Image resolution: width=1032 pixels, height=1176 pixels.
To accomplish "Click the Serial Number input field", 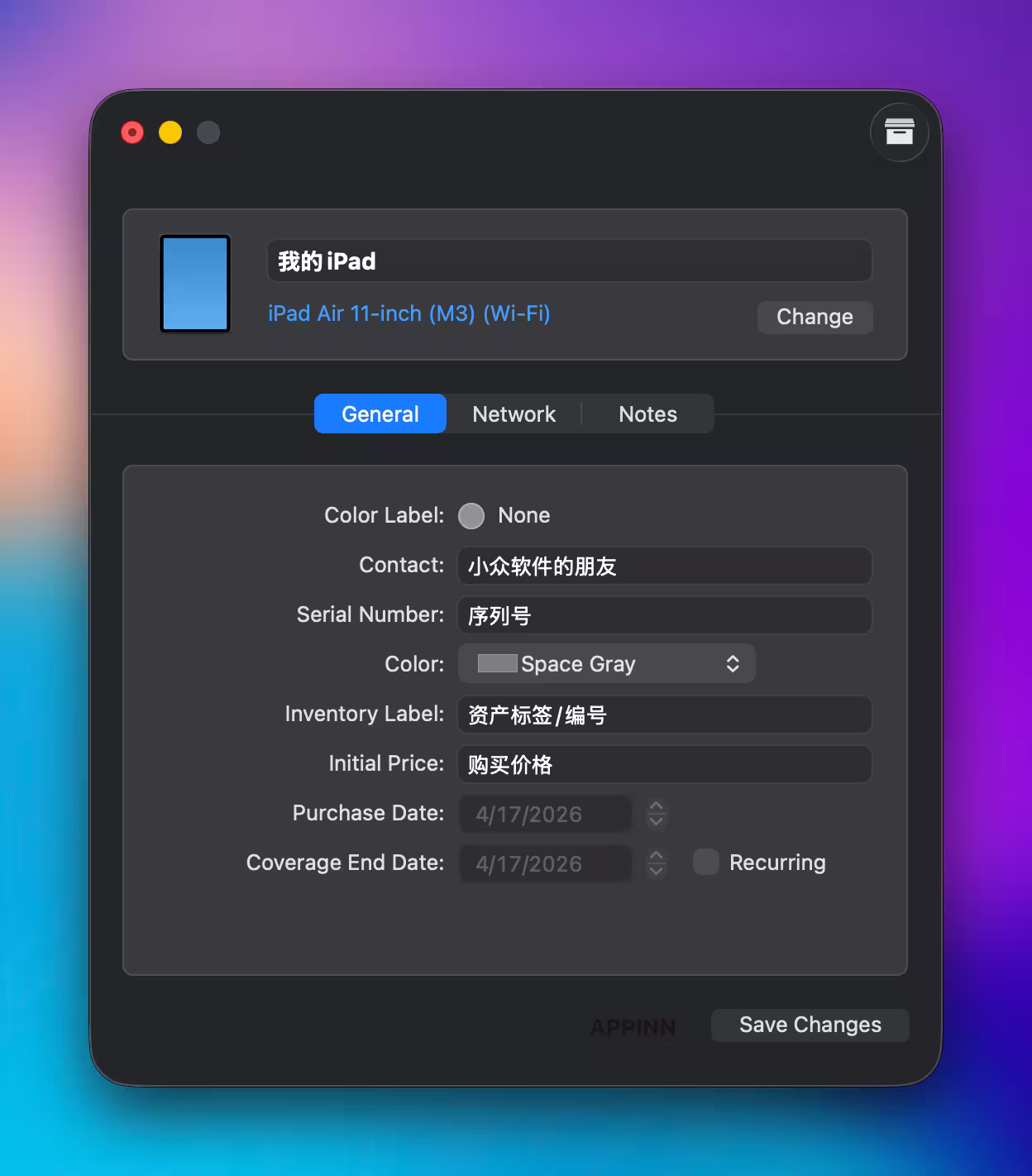I will [x=664, y=615].
